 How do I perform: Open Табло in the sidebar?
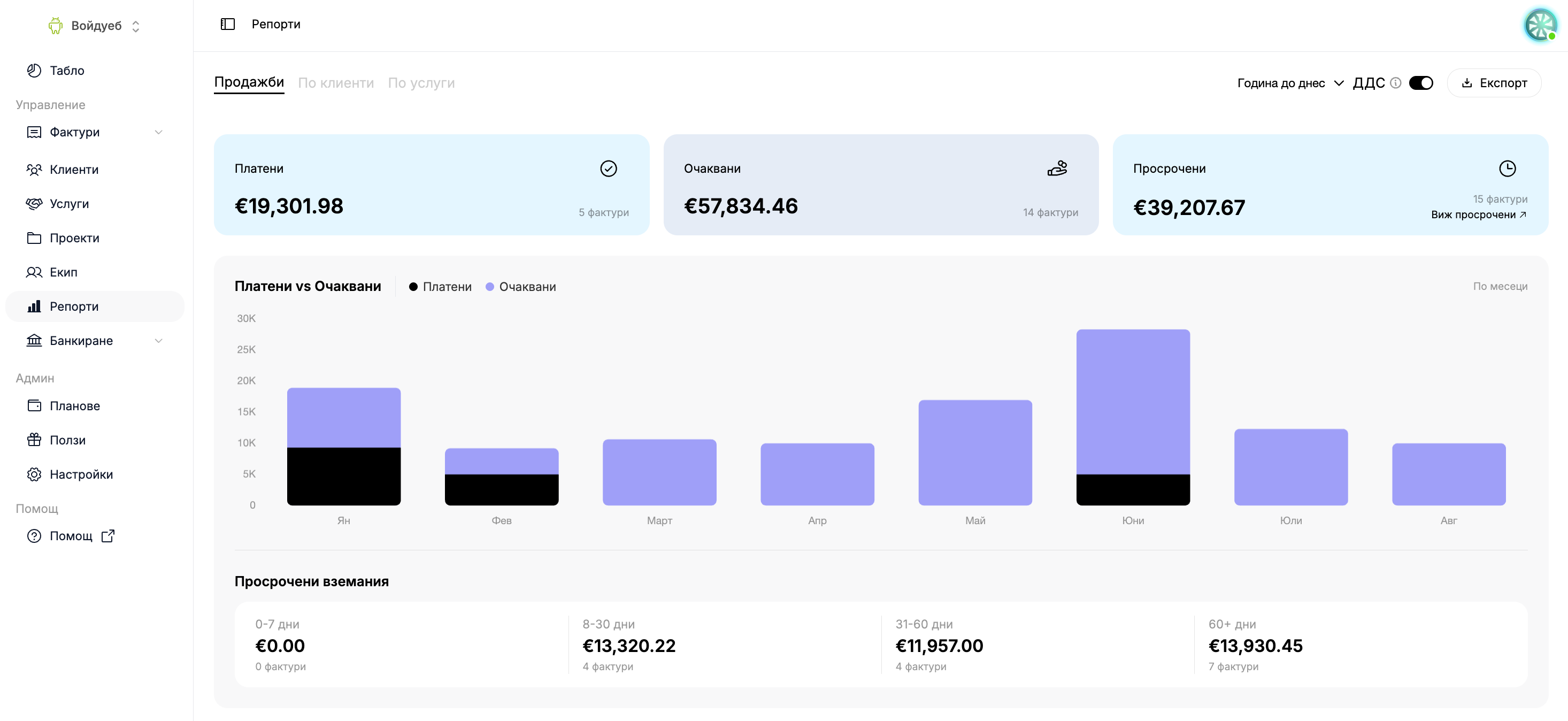(94, 71)
